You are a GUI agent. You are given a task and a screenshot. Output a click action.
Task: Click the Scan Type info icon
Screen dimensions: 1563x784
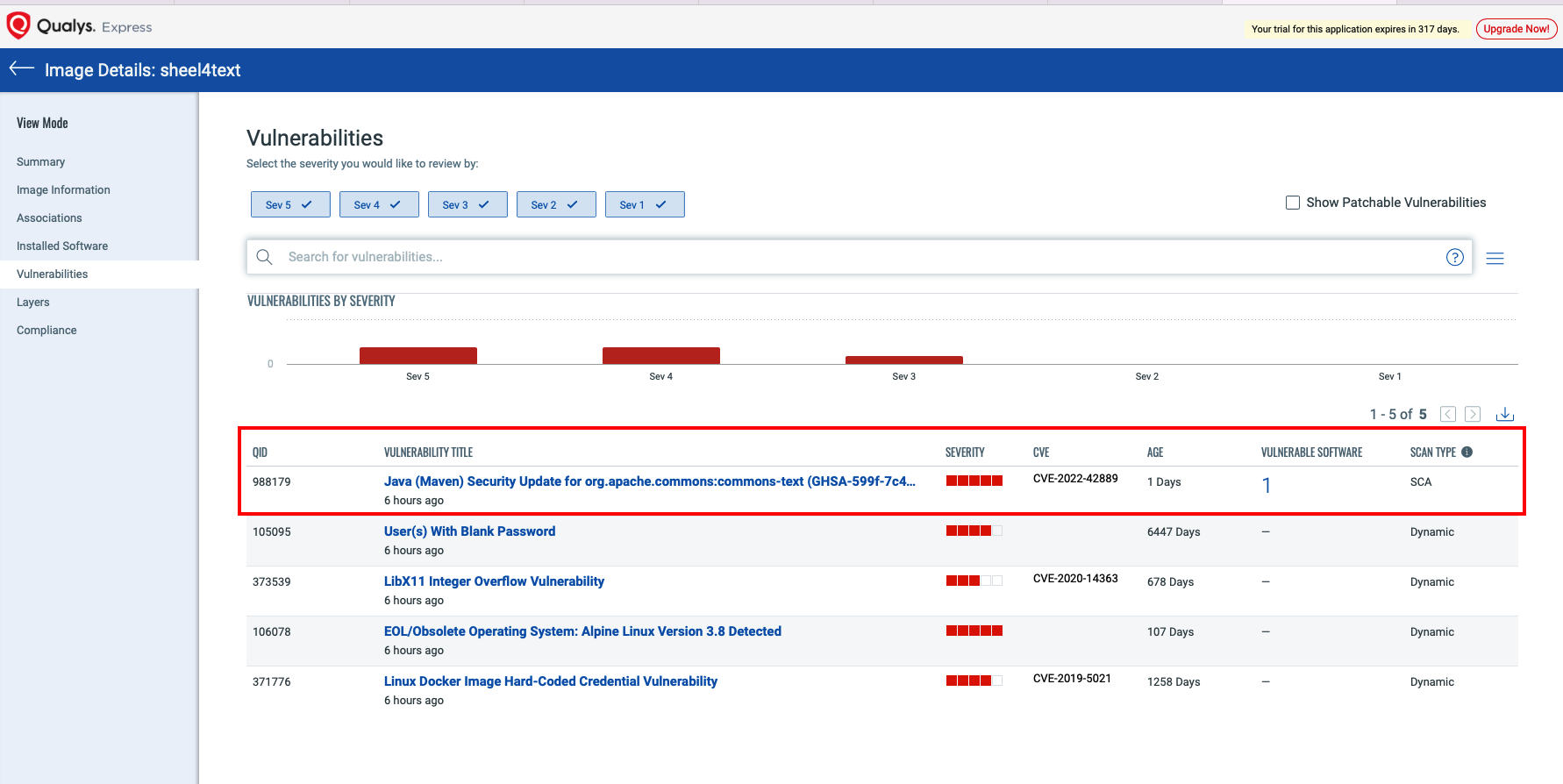pos(1467,453)
